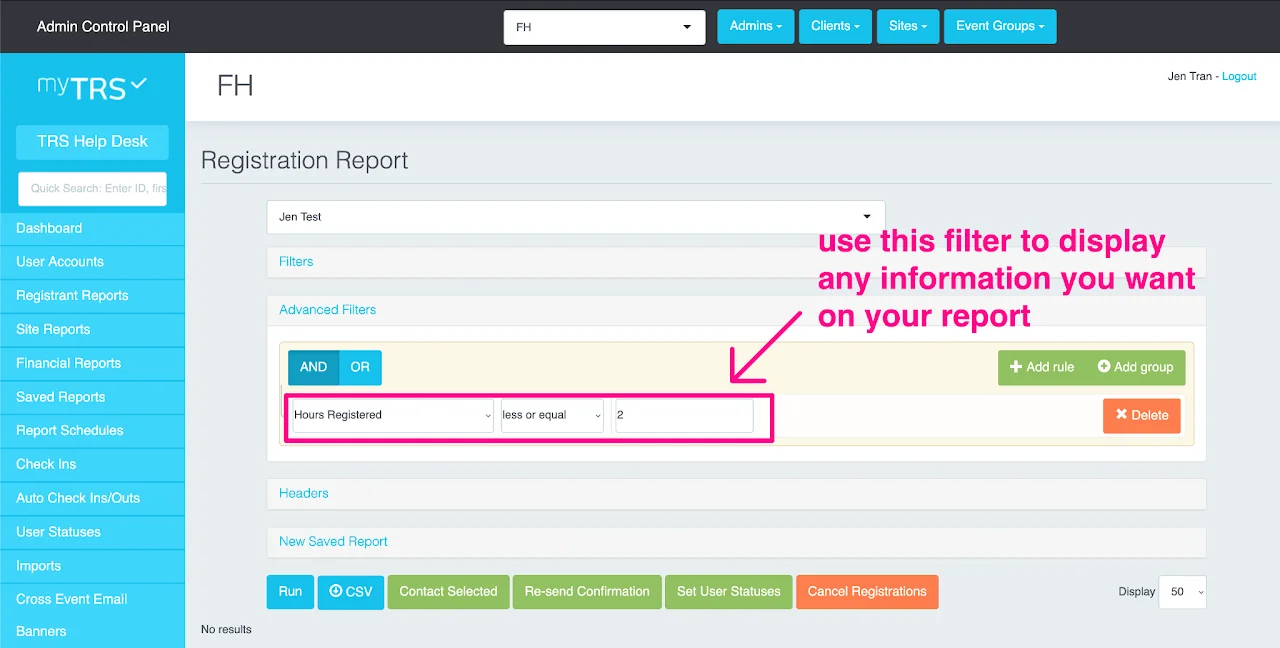Open Report Schedules in the sidebar

click(92, 431)
